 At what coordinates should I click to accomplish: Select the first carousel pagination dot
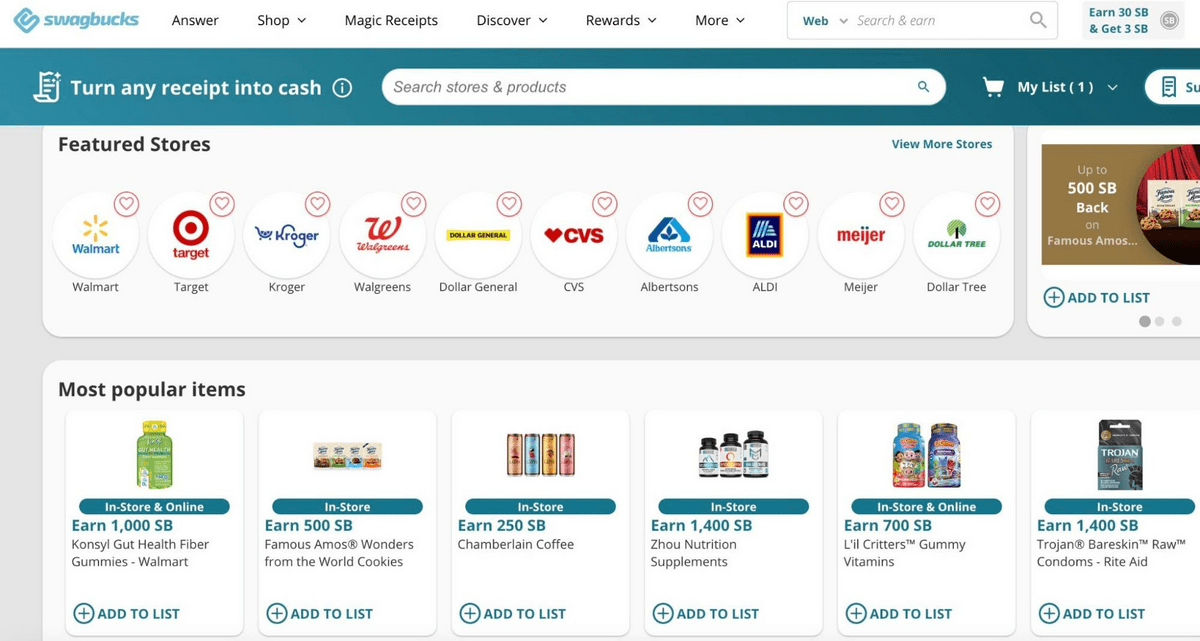tap(1145, 322)
